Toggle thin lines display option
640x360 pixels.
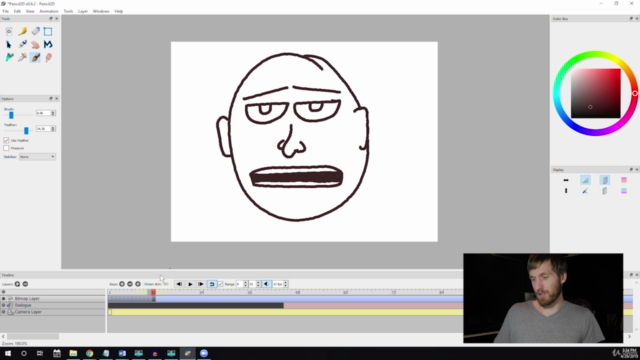[585, 180]
